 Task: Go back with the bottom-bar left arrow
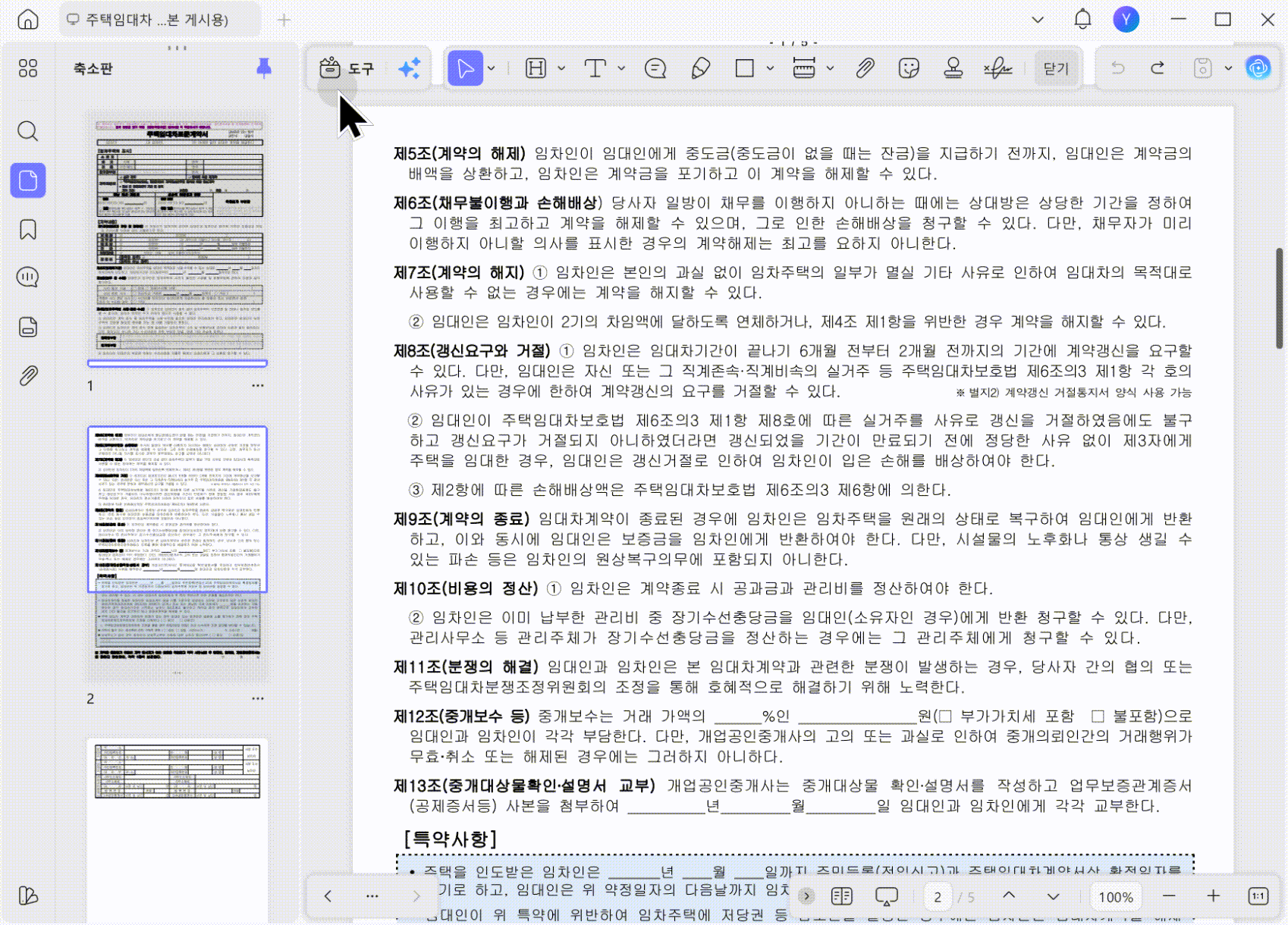click(x=328, y=896)
